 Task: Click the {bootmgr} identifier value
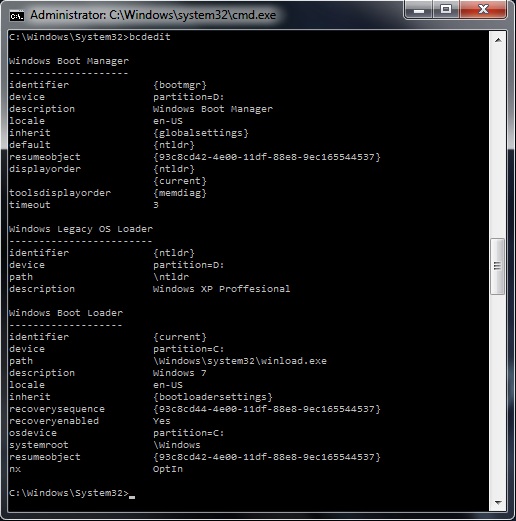[x=180, y=85]
